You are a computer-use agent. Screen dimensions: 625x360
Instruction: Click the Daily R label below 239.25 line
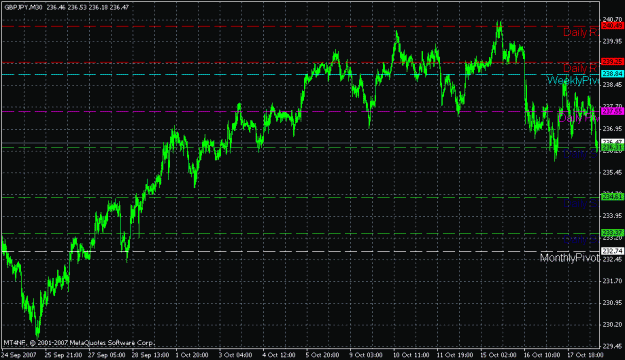pos(581,68)
